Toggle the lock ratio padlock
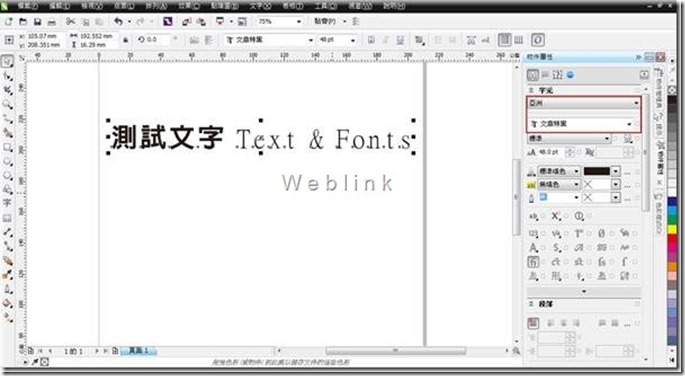Viewport: 685px width, 376px height. pos(126,40)
